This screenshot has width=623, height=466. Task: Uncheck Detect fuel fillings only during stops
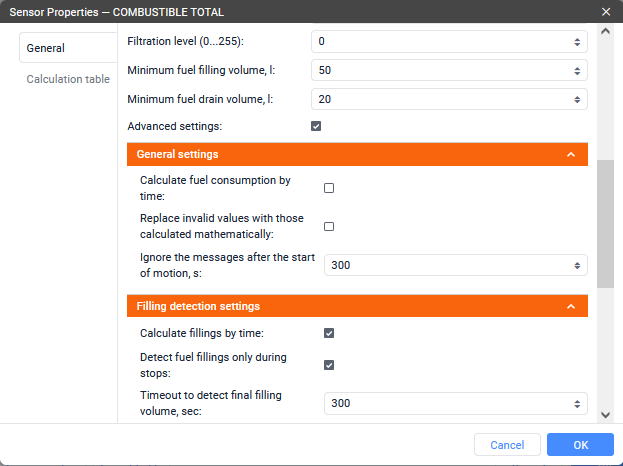click(329, 365)
